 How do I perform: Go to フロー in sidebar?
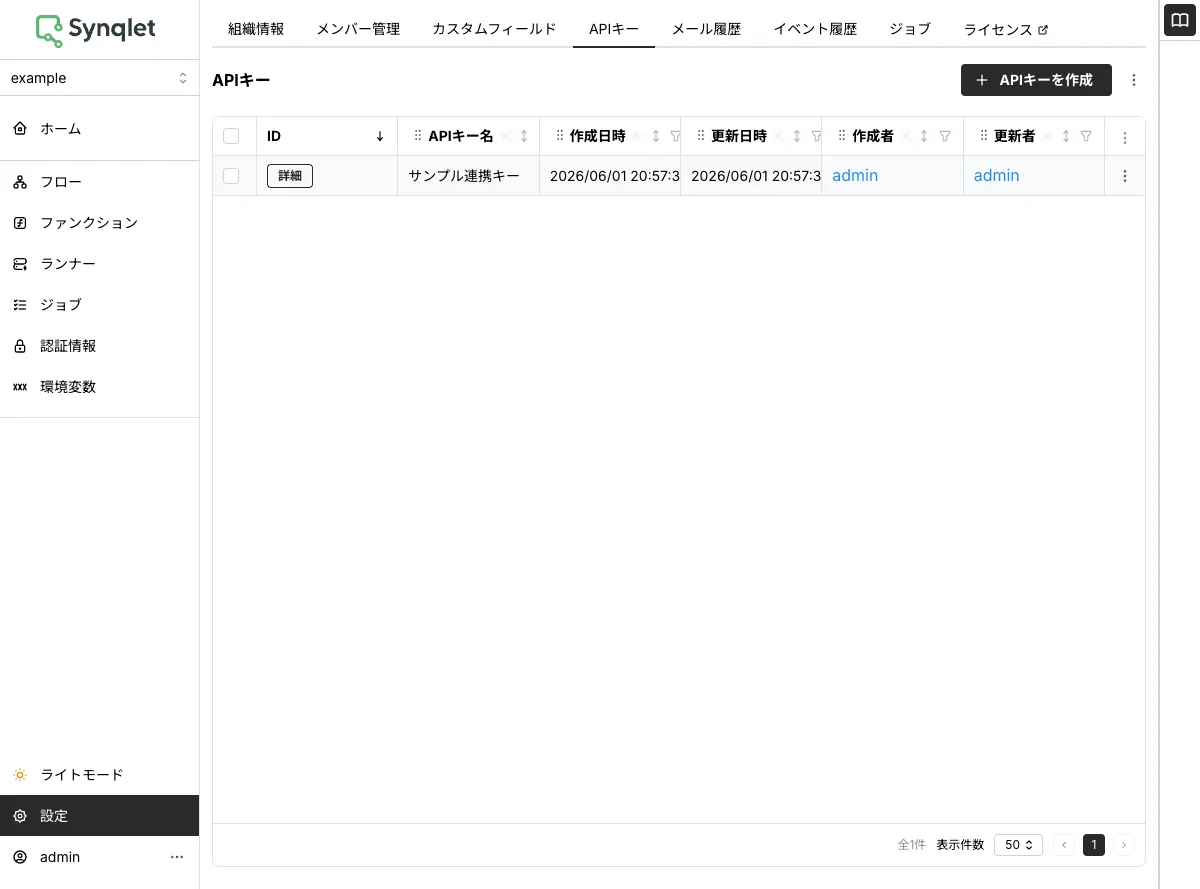pyautogui.click(x=99, y=182)
